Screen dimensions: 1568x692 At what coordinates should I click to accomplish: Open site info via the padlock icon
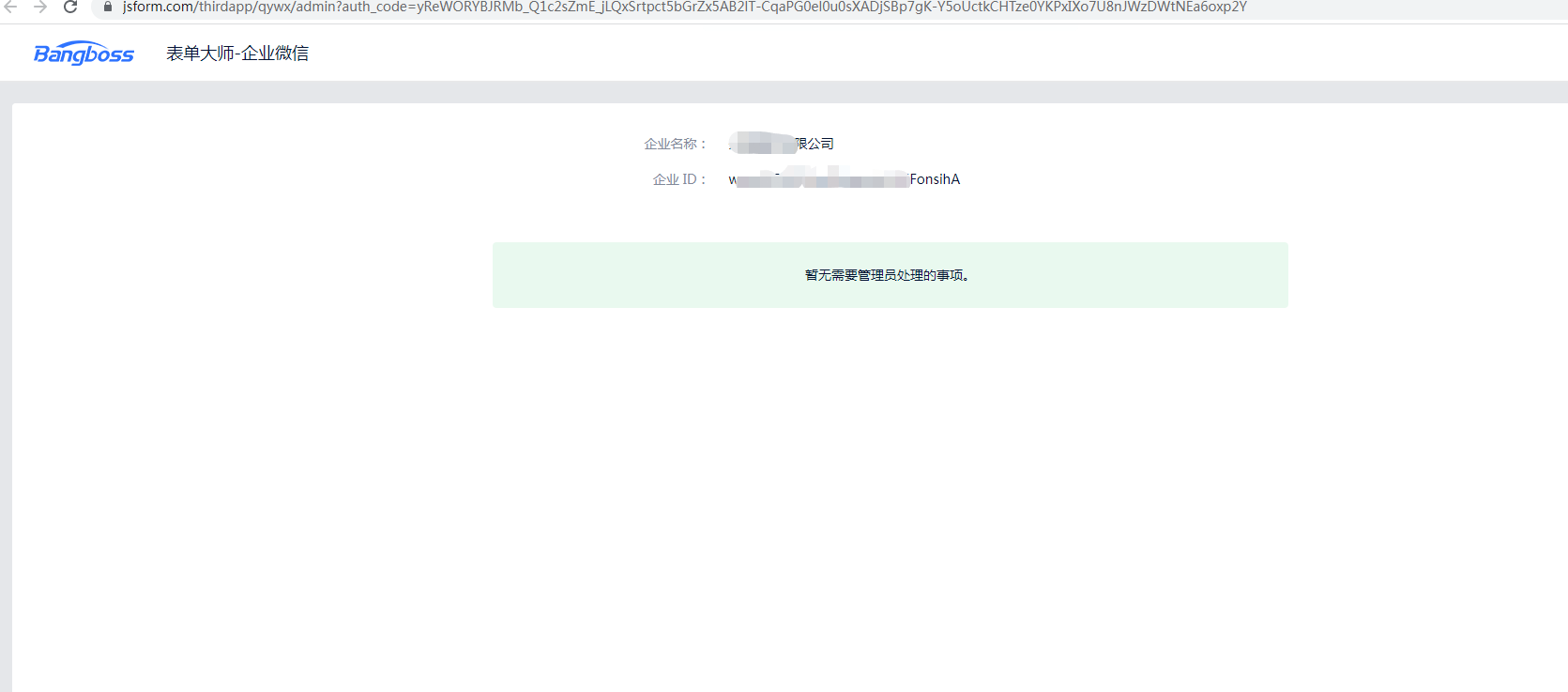pyautogui.click(x=108, y=7)
